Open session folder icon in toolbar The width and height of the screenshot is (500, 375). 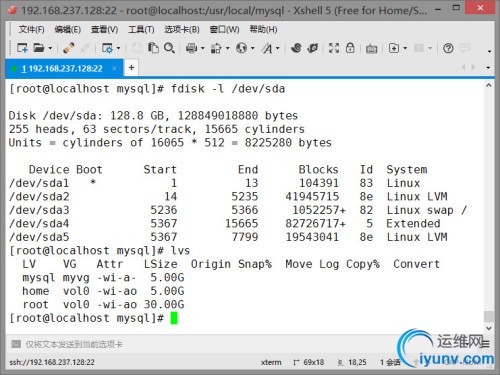click(x=39, y=48)
